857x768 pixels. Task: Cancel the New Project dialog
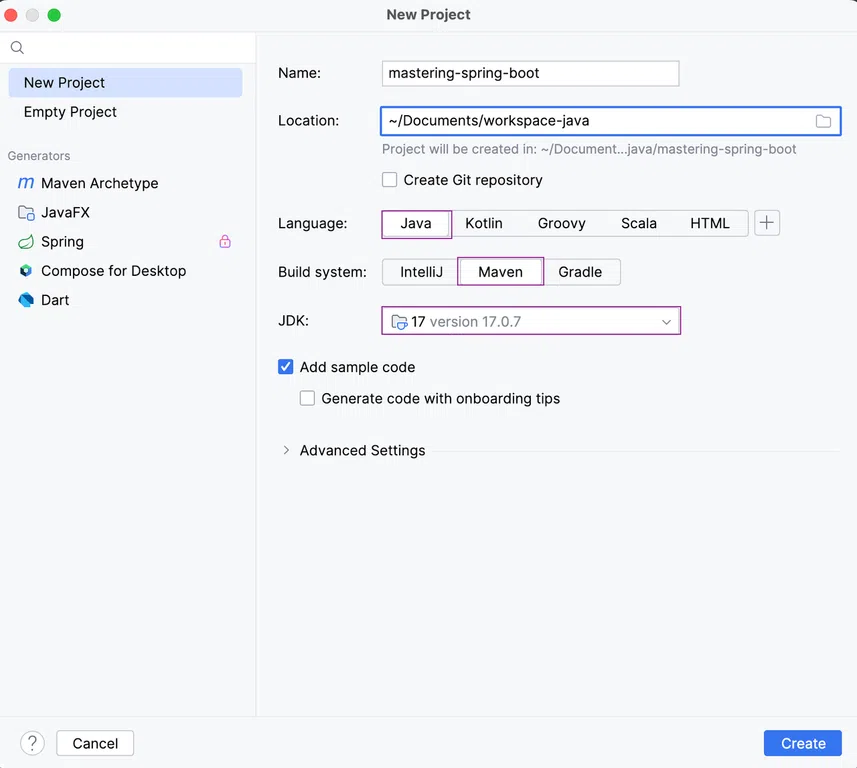tap(95, 743)
